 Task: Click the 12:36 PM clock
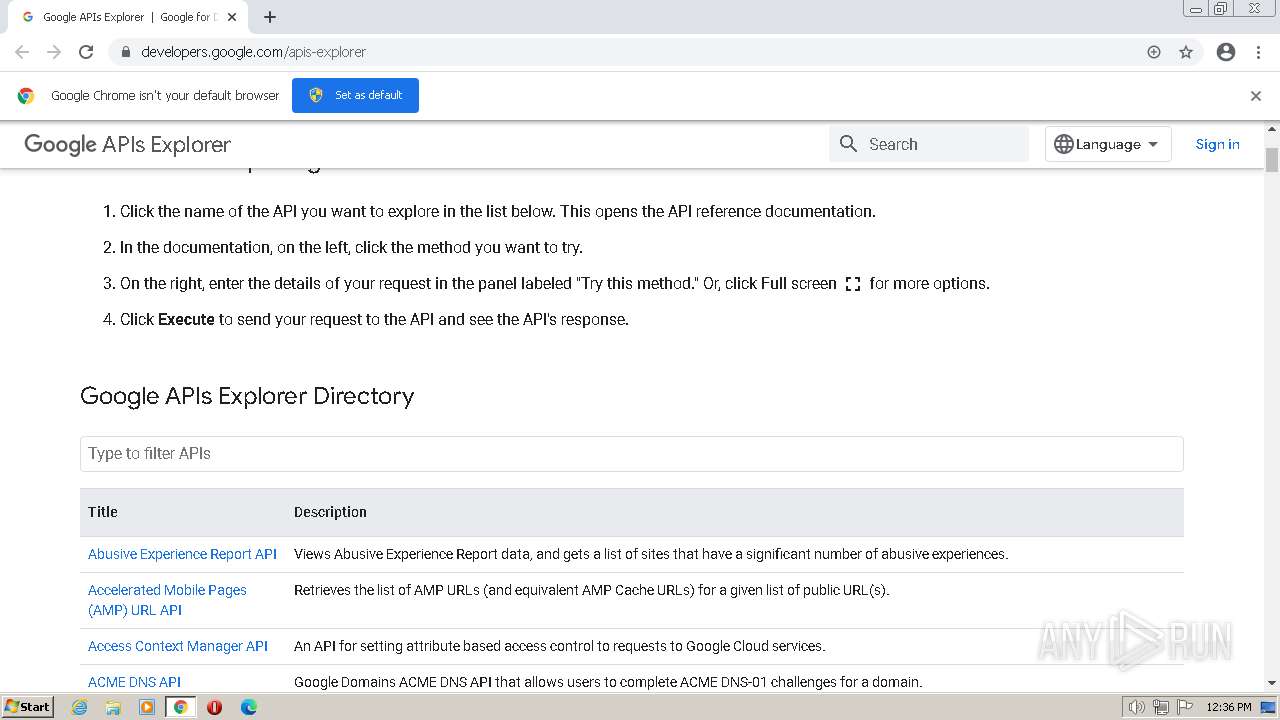1228,707
